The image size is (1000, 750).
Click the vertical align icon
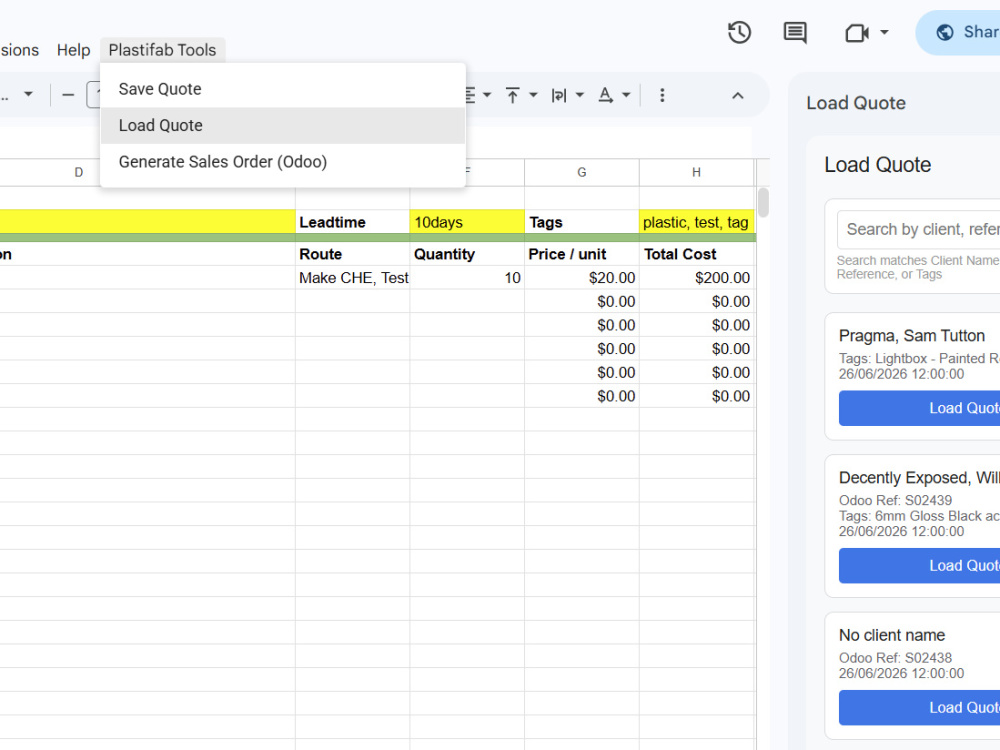tap(512, 96)
